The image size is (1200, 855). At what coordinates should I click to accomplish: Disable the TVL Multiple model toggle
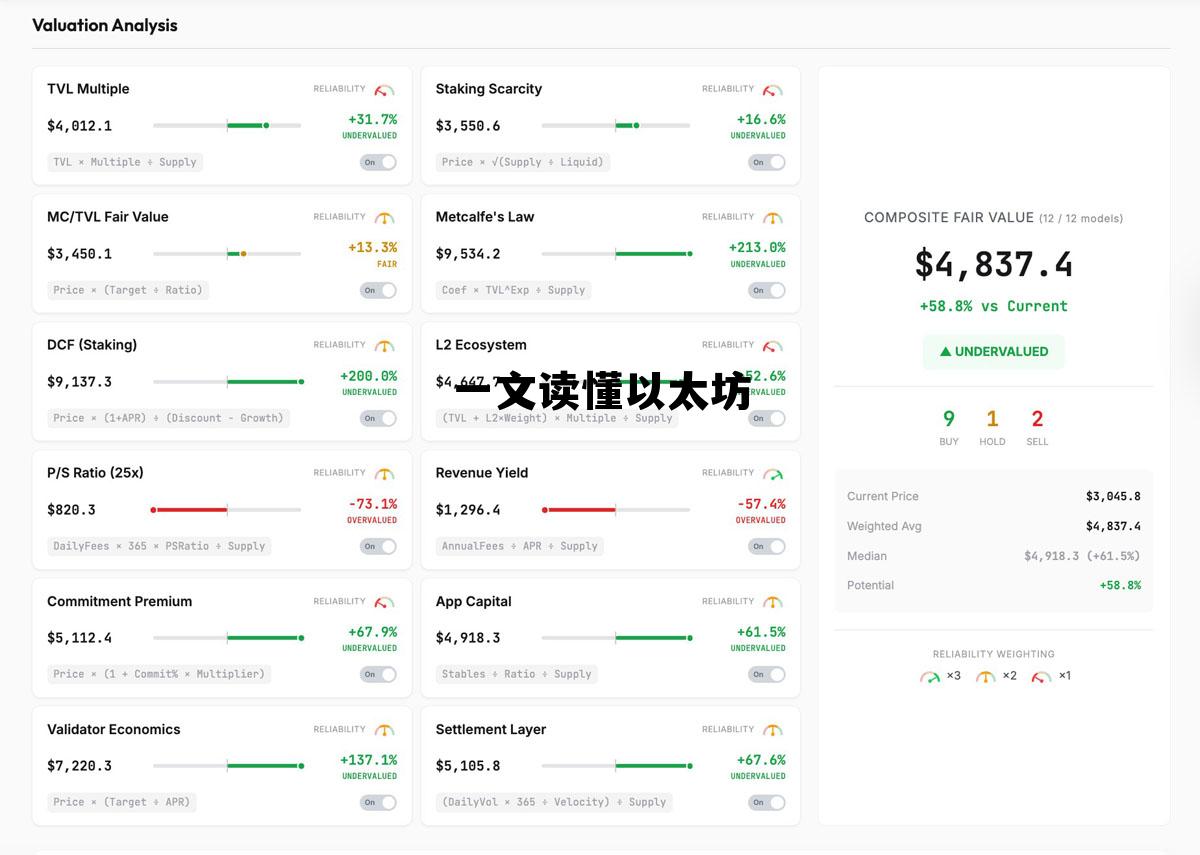(x=378, y=162)
